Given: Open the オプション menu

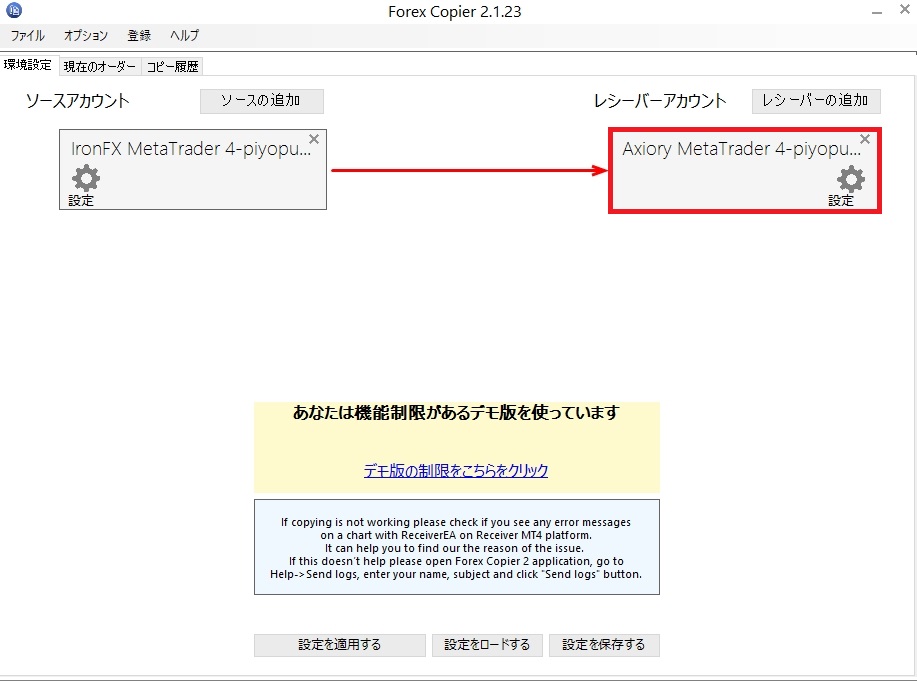Looking at the screenshot, I should (x=85, y=35).
